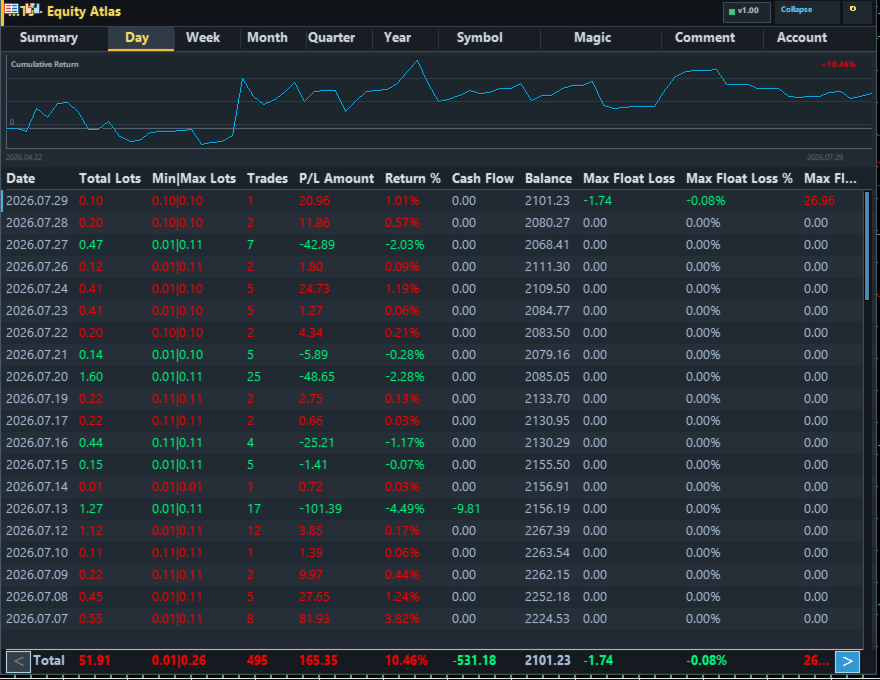View the Magic tab
Viewport: 880px width, 680px height.
(593, 38)
